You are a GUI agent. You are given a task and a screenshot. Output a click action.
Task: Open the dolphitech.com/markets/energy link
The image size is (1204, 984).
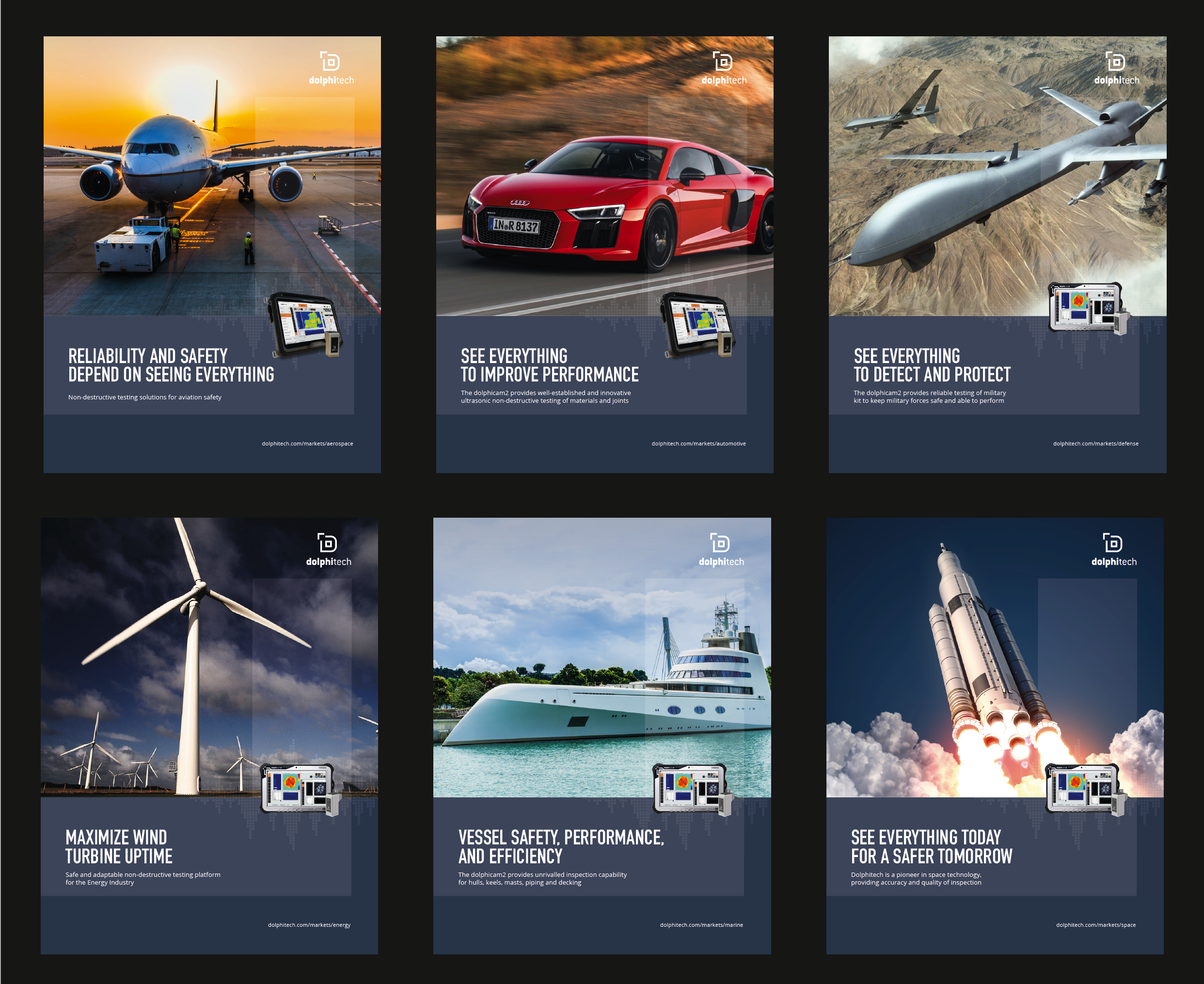pyautogui.click(x=309, y=925)
